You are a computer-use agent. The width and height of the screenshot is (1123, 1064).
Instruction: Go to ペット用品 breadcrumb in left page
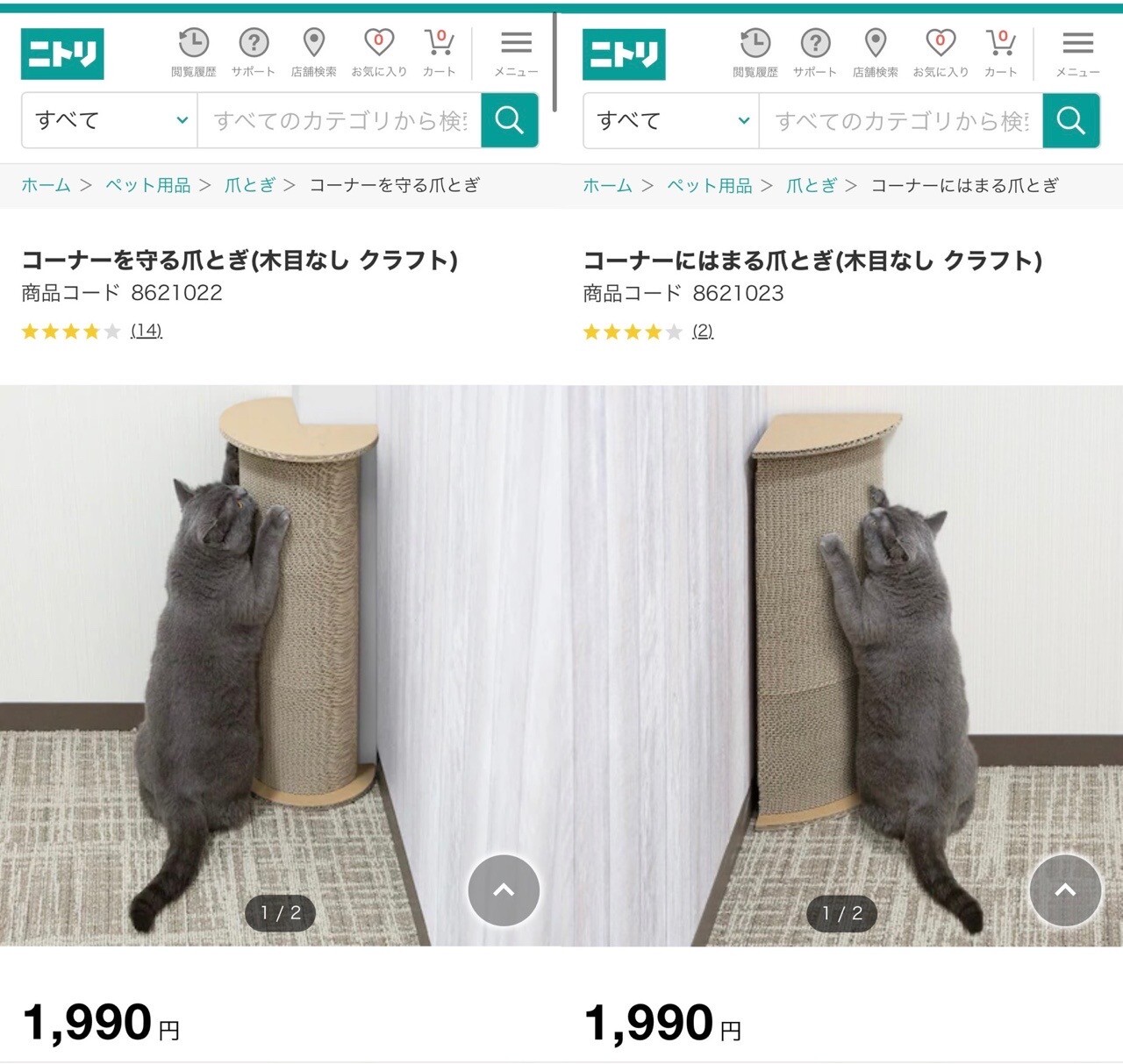tap(148, 185)
